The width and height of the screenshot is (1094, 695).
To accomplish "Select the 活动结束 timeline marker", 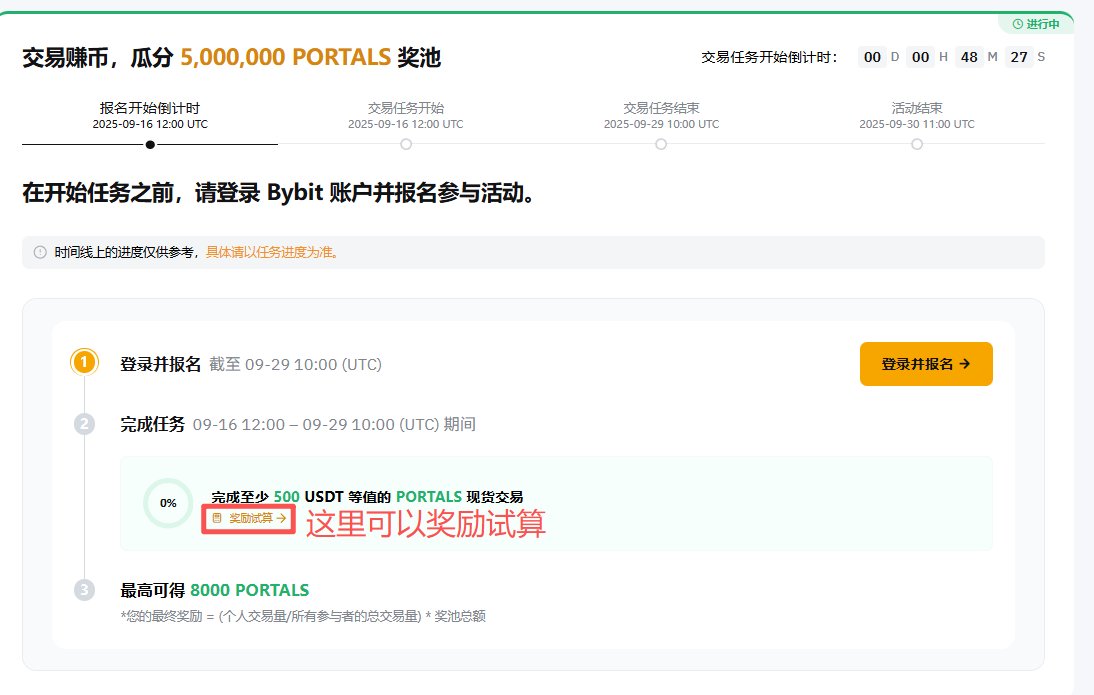I will click(917, 144).
